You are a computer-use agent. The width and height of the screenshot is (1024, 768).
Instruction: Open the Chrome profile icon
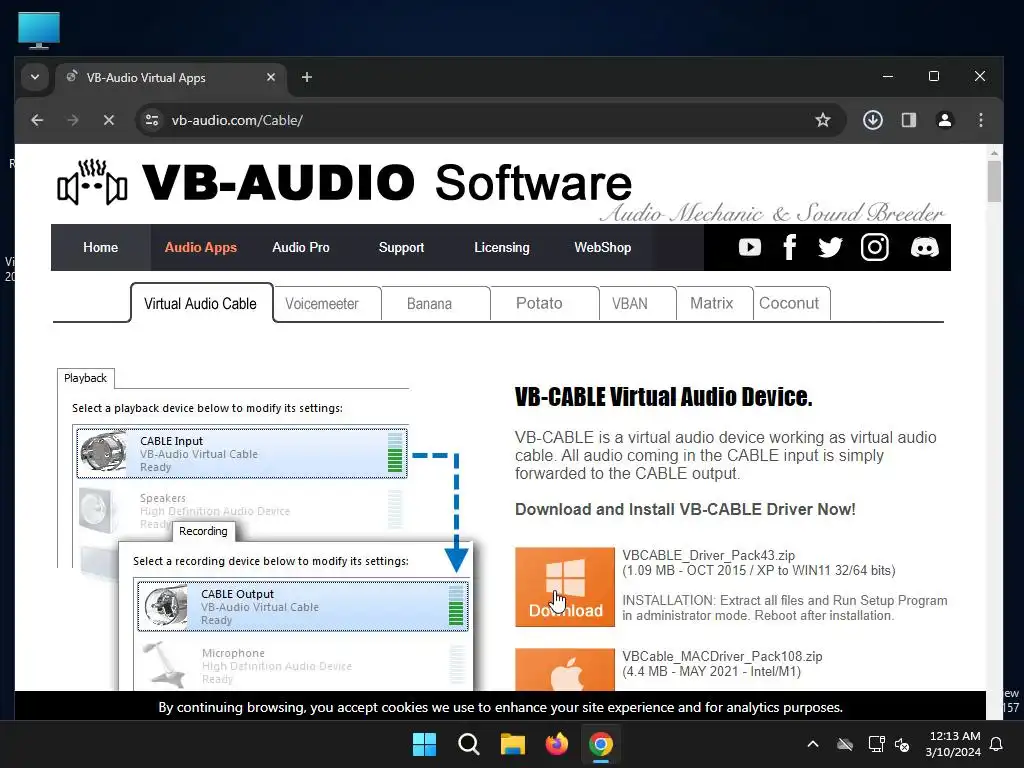[x=944, y=120]
